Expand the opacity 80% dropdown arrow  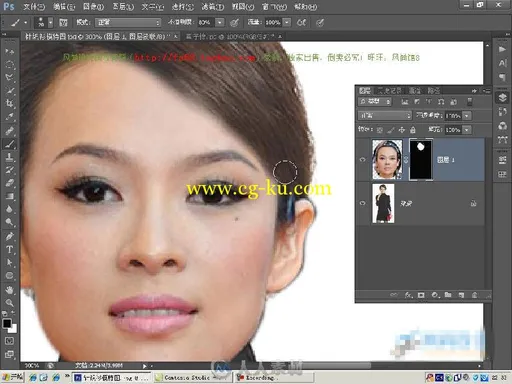(220, 22)
